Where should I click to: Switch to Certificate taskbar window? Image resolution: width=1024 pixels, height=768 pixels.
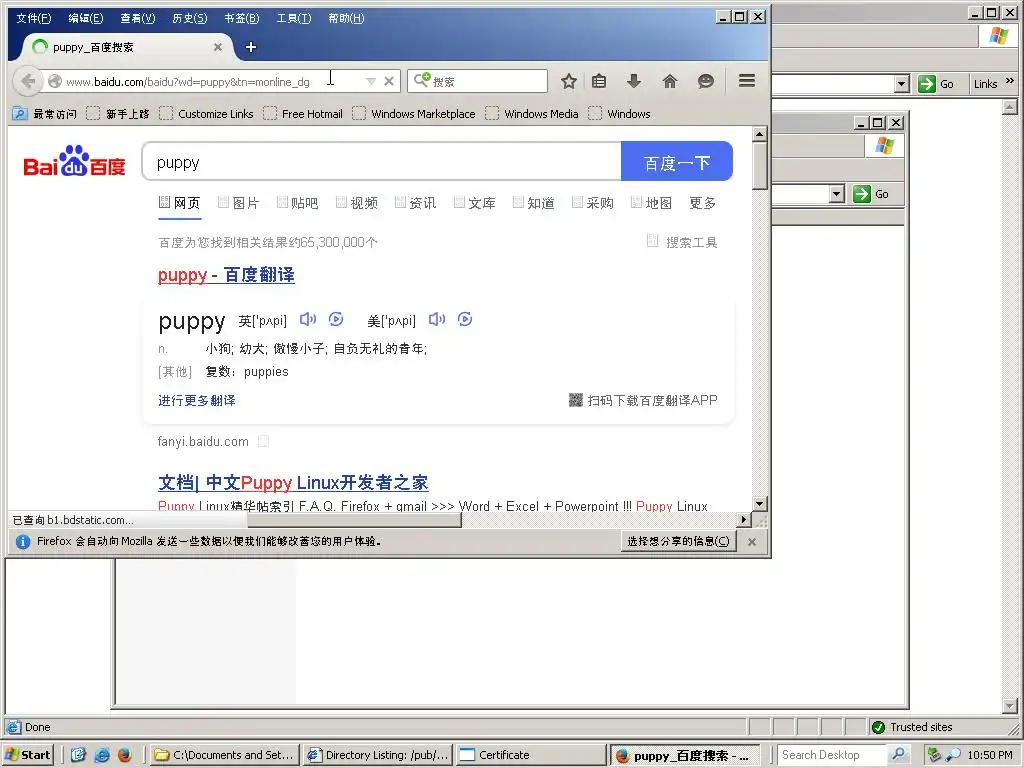pos(531,755)
